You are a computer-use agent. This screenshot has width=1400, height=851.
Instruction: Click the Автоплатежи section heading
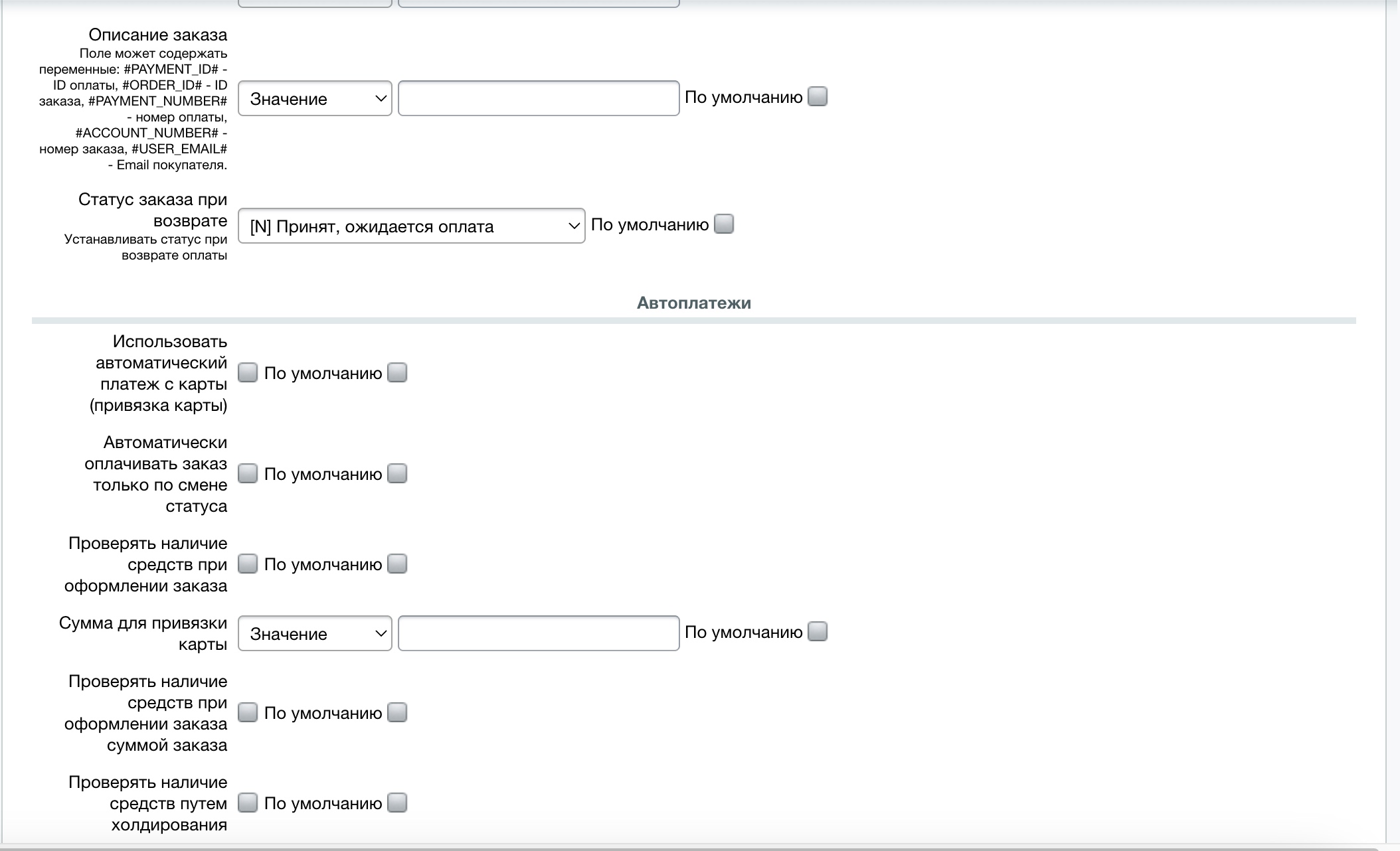tap(693, 303)
